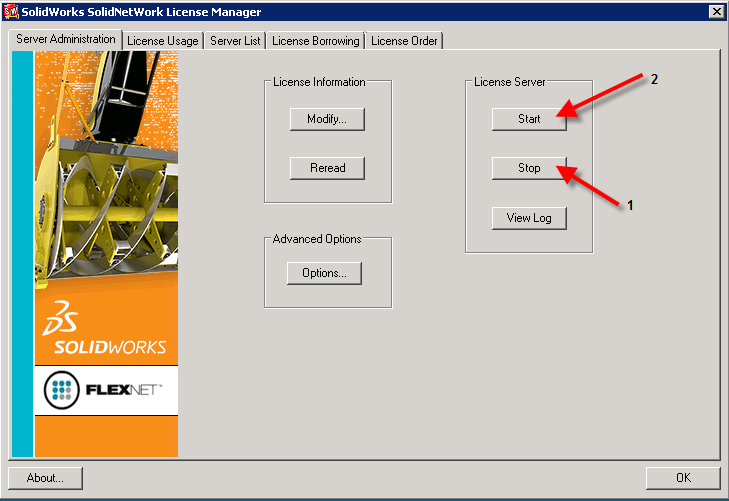Click Reread under License Information
This screenshot has width=729, height=501.
coord(327,168)
